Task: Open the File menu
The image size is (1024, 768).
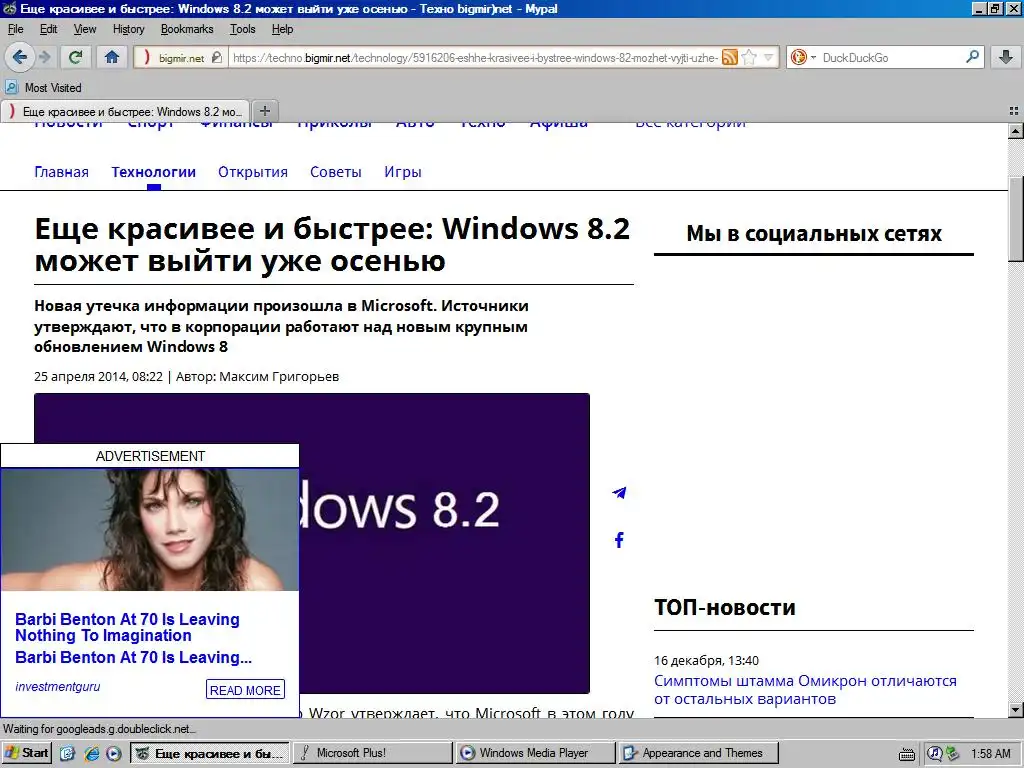Action: pos(15,29)
